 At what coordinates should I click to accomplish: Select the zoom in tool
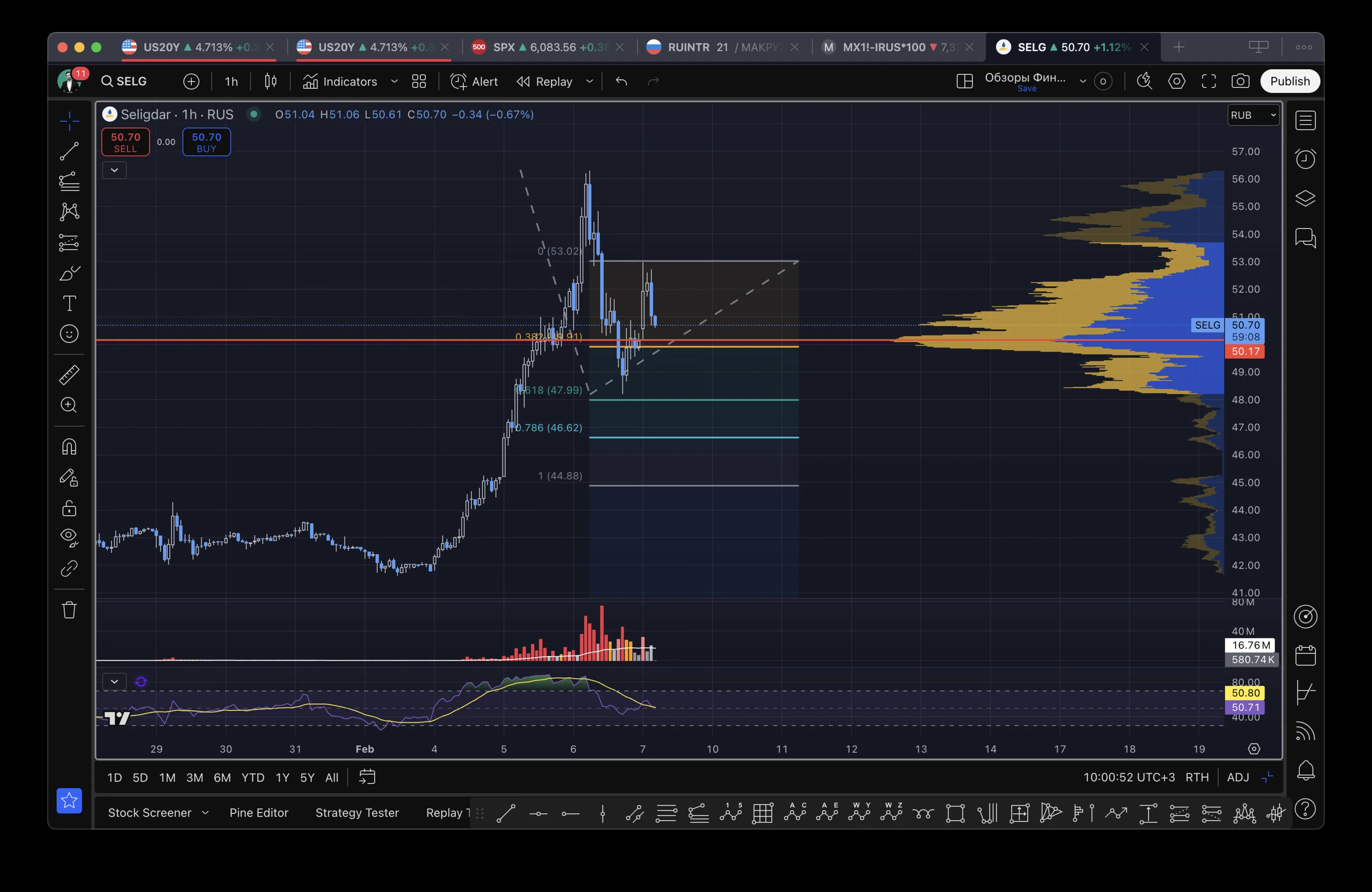tap(69, 405)
